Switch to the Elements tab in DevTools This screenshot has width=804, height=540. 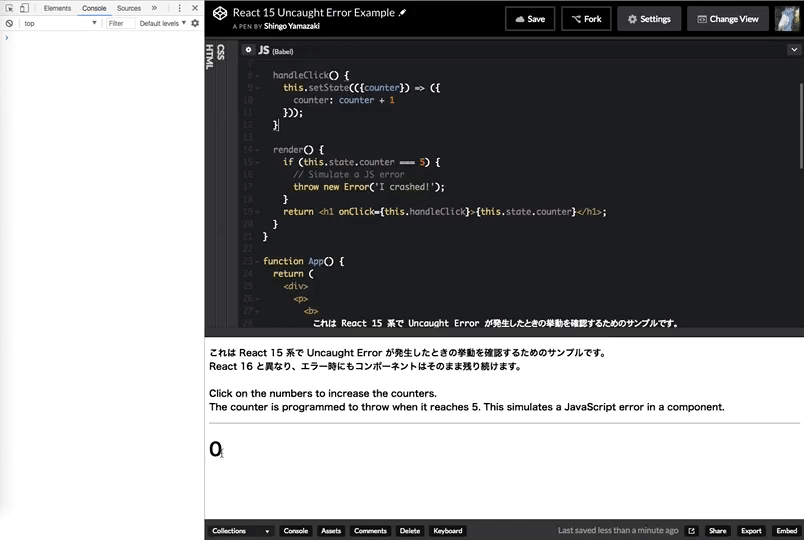click(57, 8)
